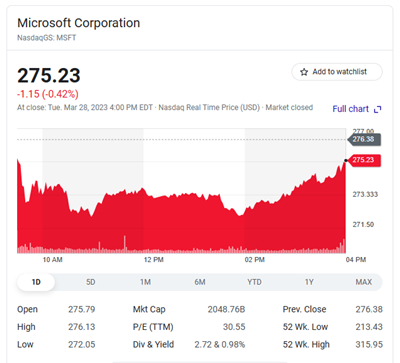Select the 1D time range tab
Viewport: 400px width, 363px height.
pyautogui.click(x=36, y=282)
